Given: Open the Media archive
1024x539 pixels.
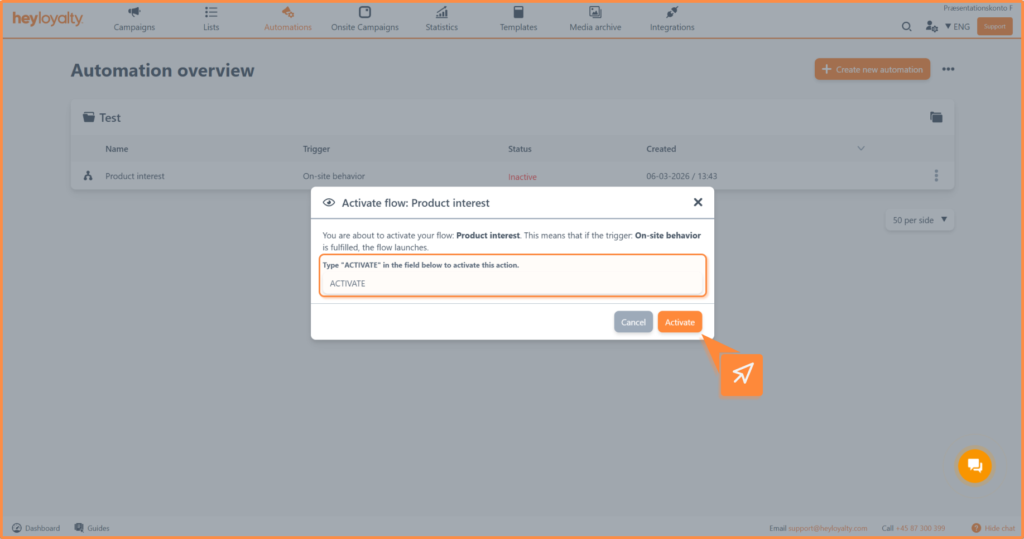Looking at the screenshot, I should tap(595, 19).
